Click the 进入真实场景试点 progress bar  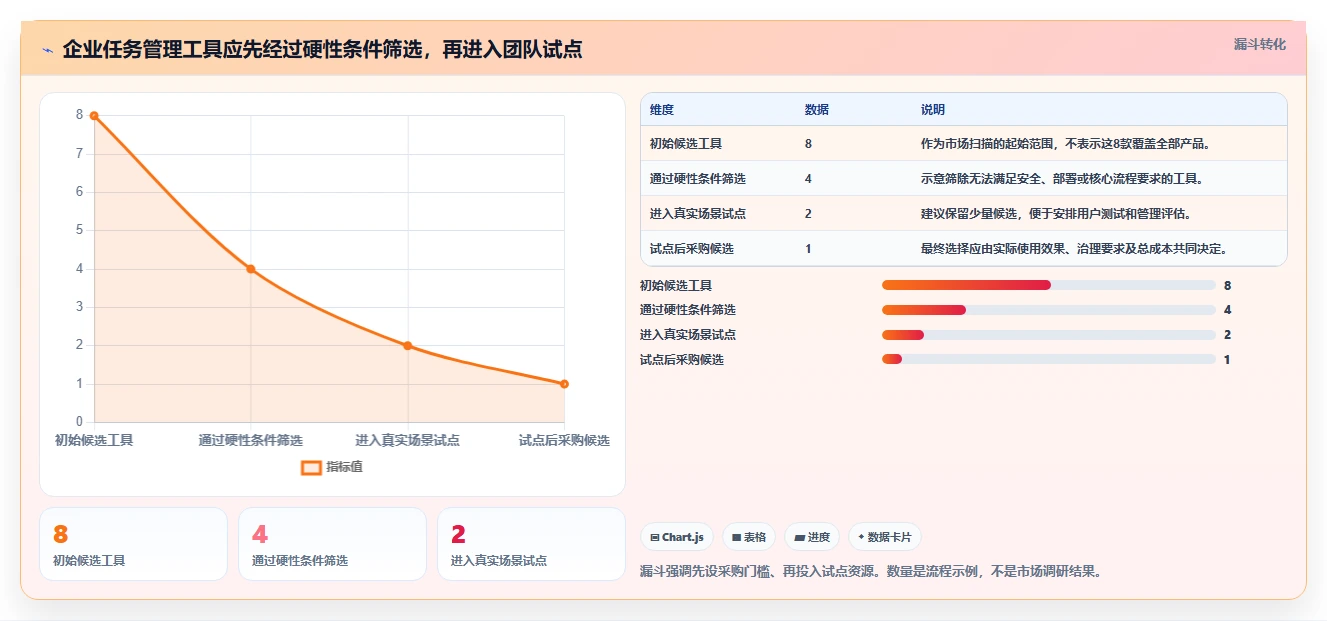tap(1049, 335)
